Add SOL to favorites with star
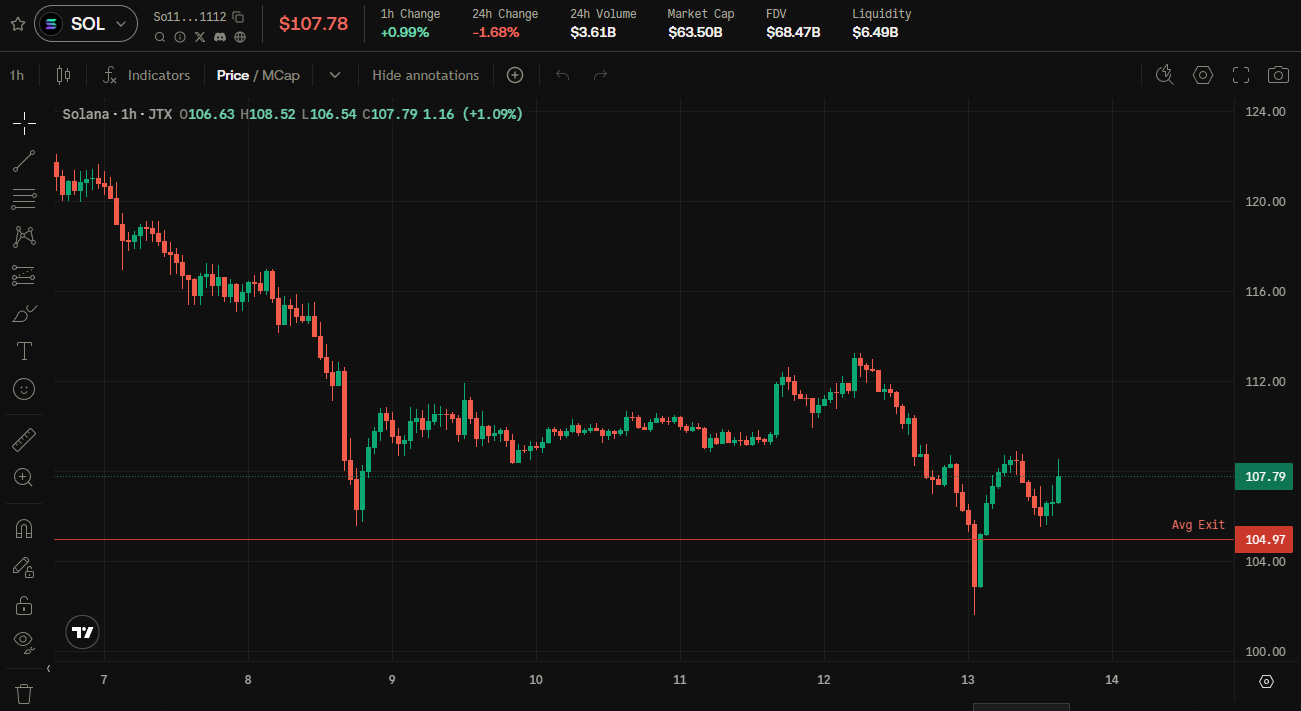The image size is (1301, 711). click(x=17, y=23)
